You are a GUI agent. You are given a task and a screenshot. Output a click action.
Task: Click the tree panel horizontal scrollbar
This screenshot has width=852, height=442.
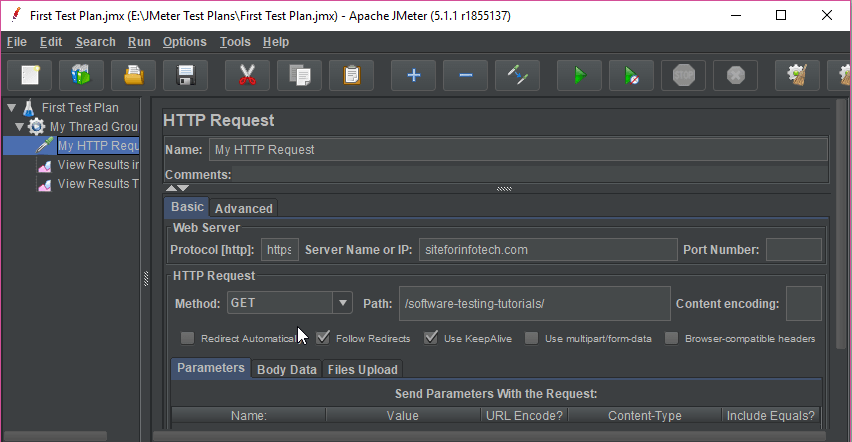pos(55,436)
